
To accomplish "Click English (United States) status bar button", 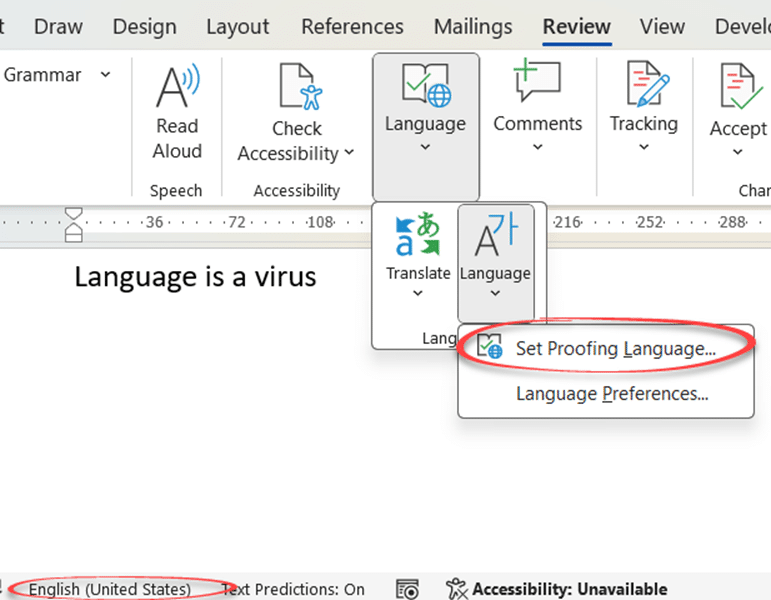I will click(x=109, y=589).
